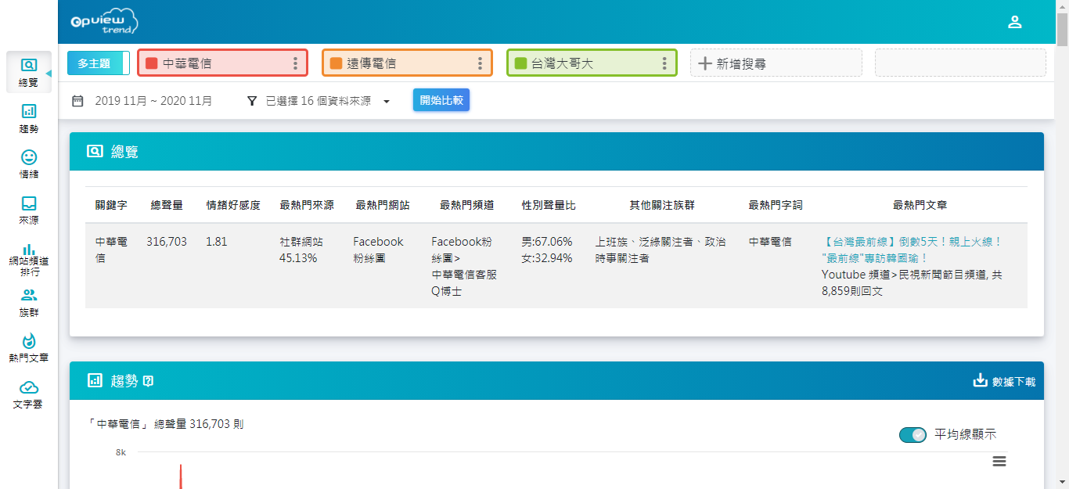
Task: Click the 關鍵字 column header
Action: click(110, 205)
